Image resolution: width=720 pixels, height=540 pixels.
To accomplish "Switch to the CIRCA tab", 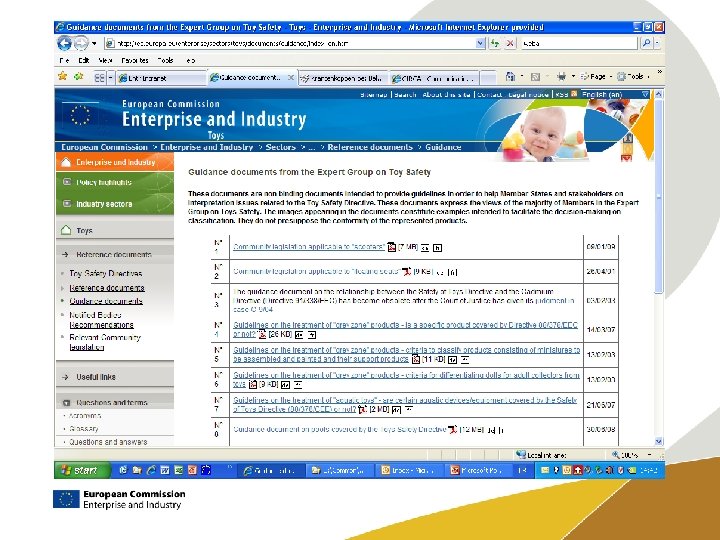I will (434, 78).
